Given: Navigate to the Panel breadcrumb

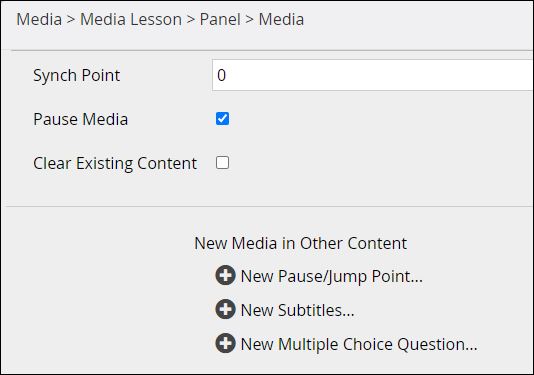Looking at the screenshot, I should pyautogui.click(x=220, y=19).
